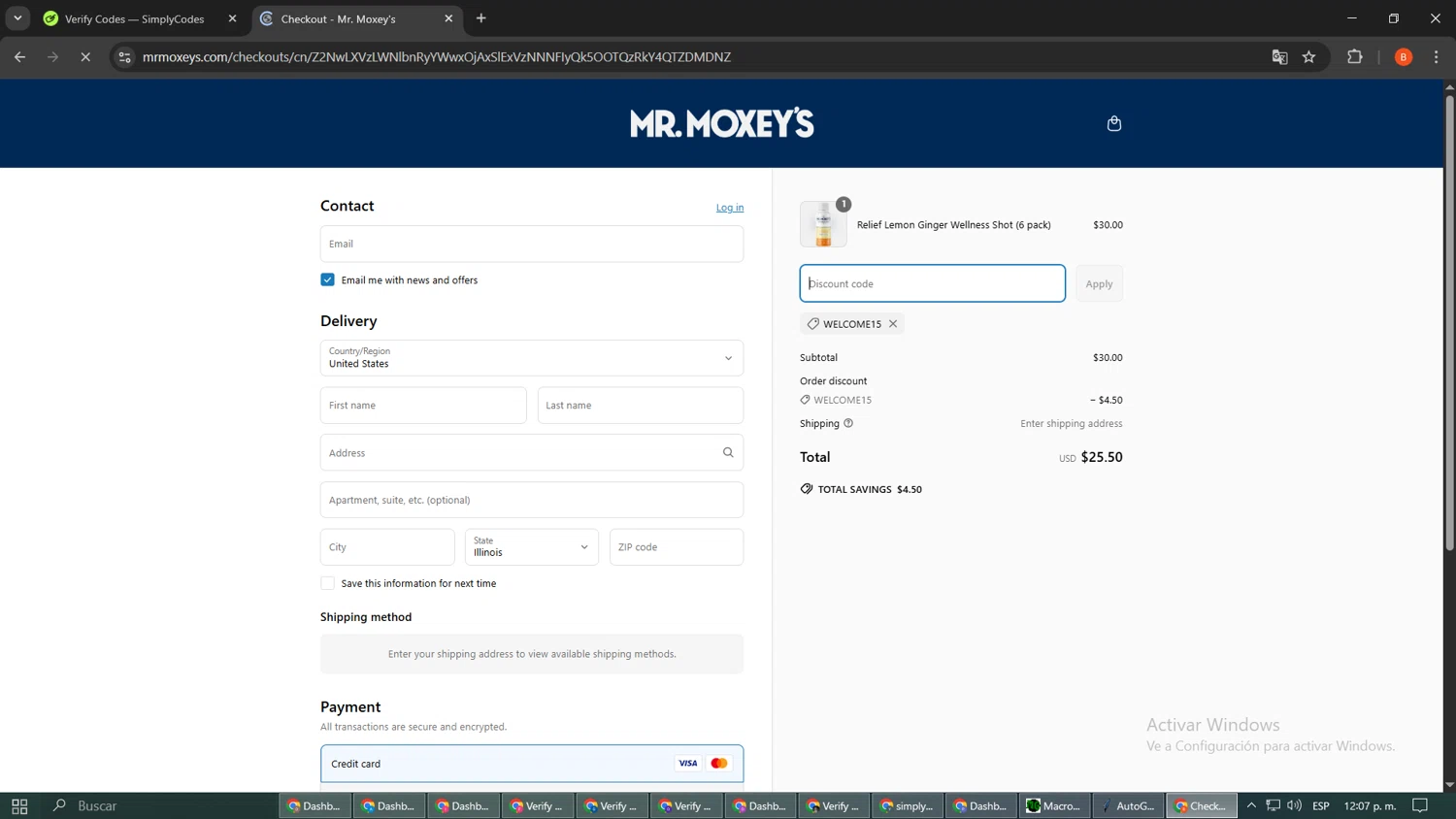
Task: Open the Macro taskbar application
Action: (x=1054, y=805)
